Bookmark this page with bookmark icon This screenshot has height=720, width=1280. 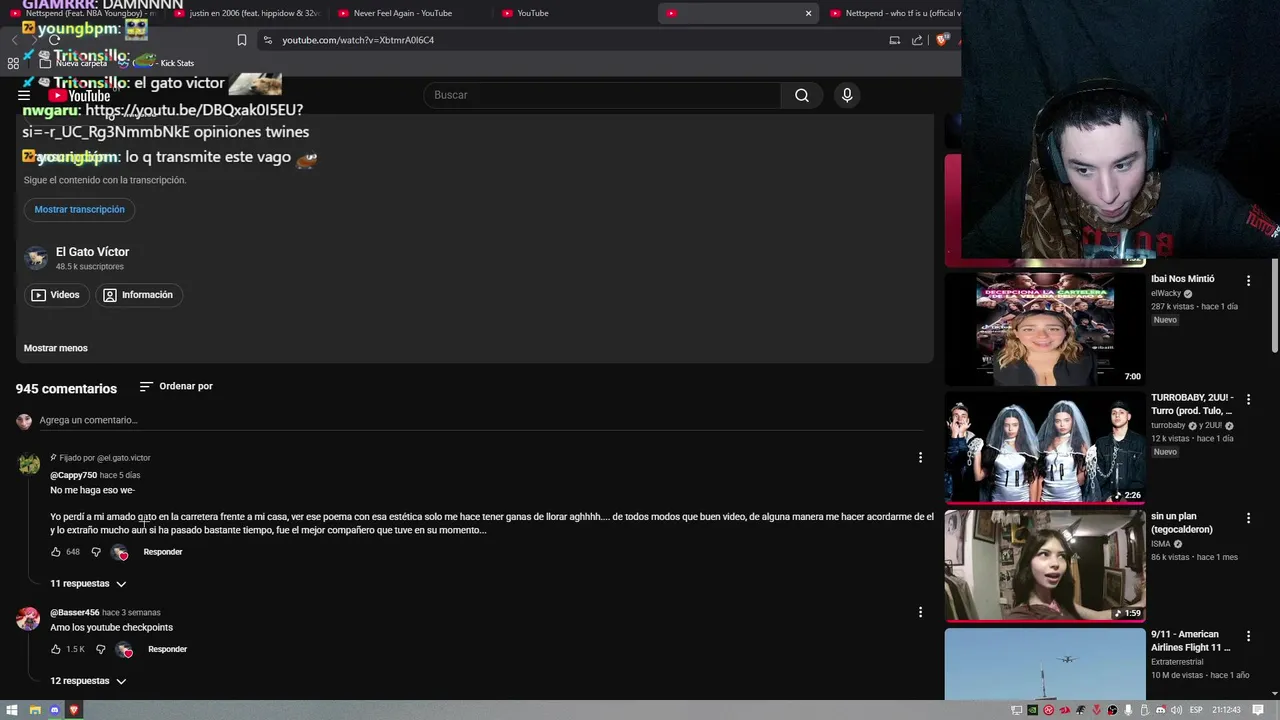pyautogui.click(x=242, y=40)
